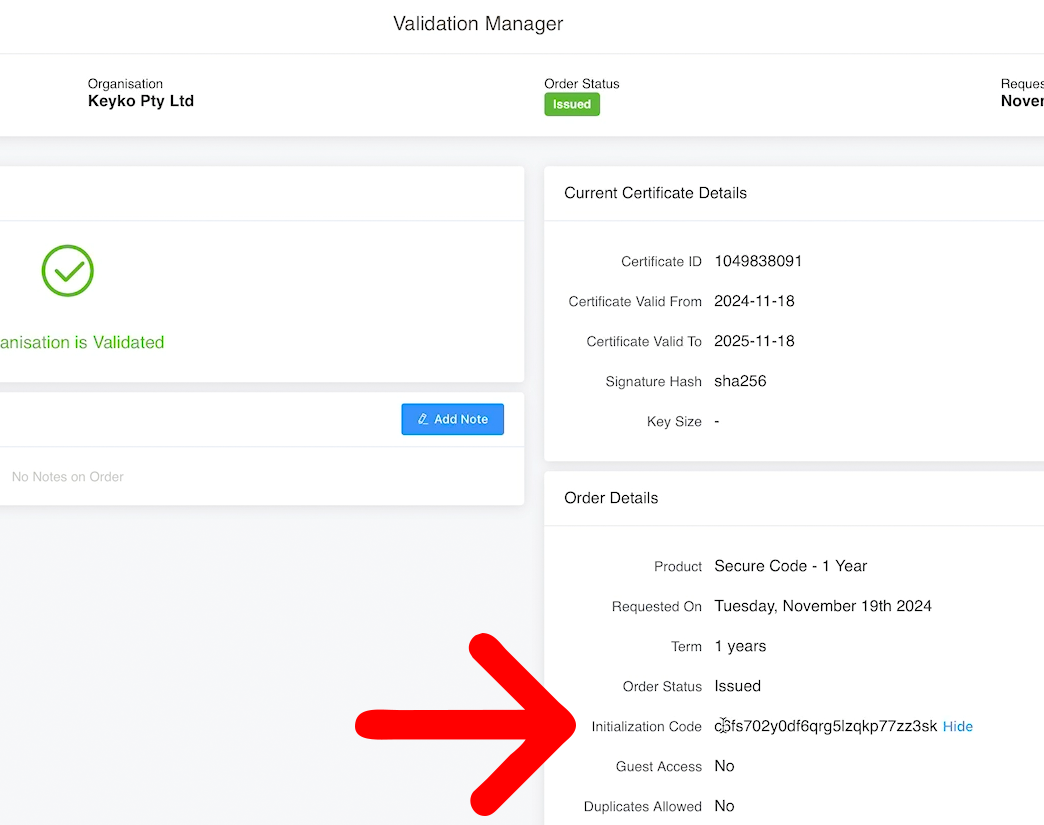Select the Initialization Code string
Screen dimensions: 1044x825
(x=827, y=726)
